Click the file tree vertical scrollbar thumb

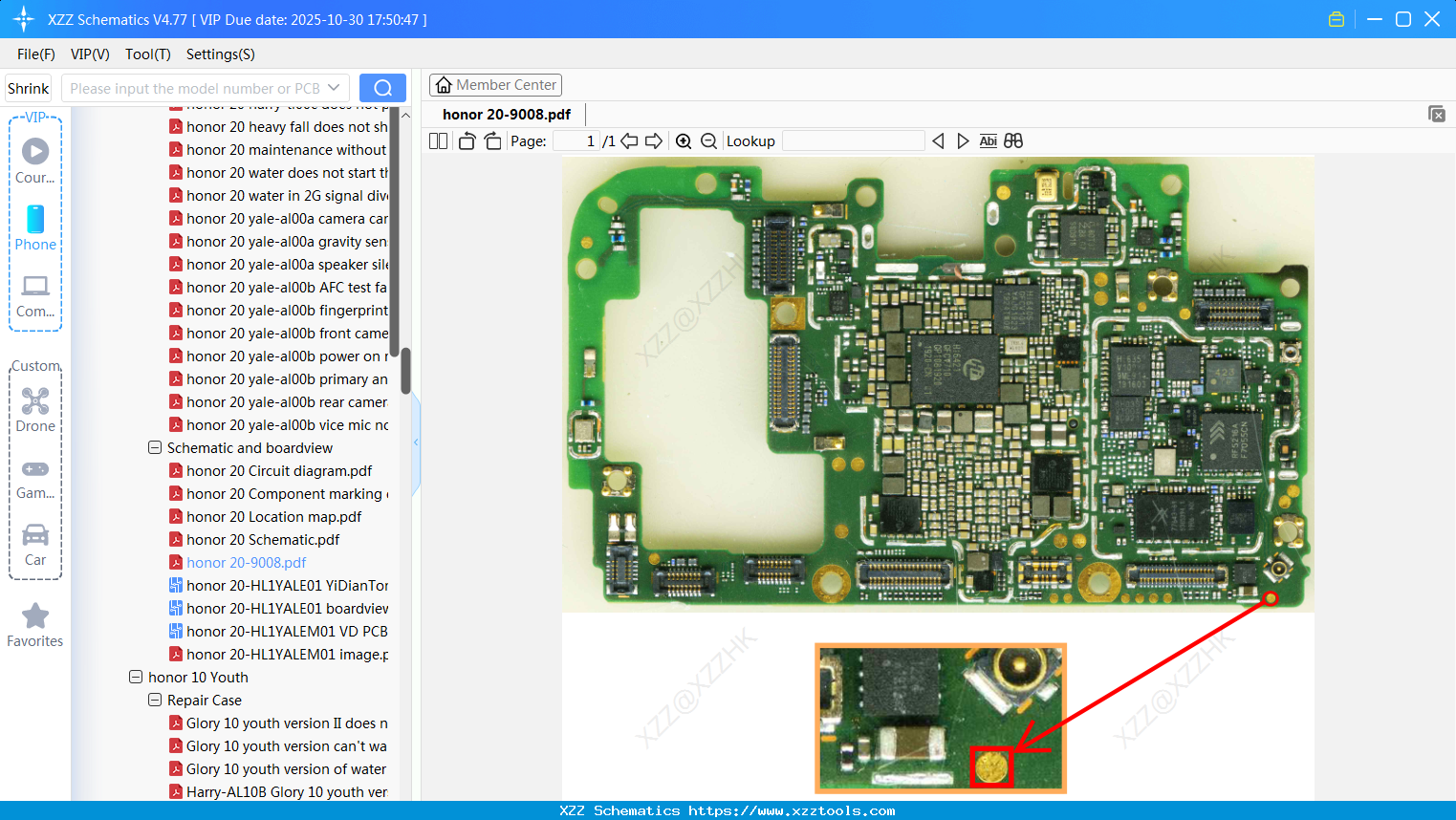click(x=405, y=371)
